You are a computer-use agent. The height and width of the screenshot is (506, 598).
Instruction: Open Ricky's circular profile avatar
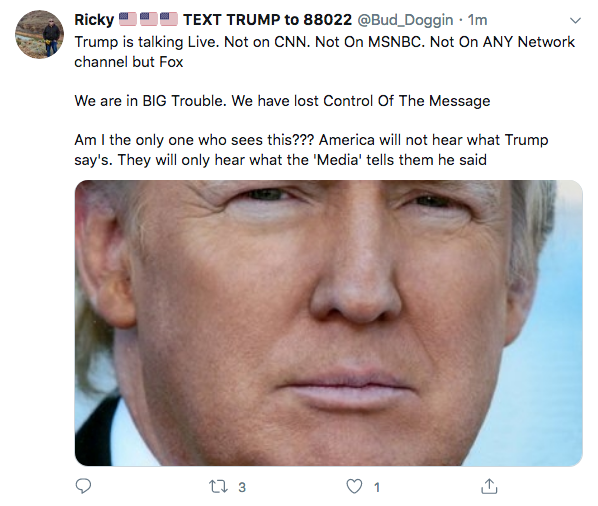click(x=39, y=34)
